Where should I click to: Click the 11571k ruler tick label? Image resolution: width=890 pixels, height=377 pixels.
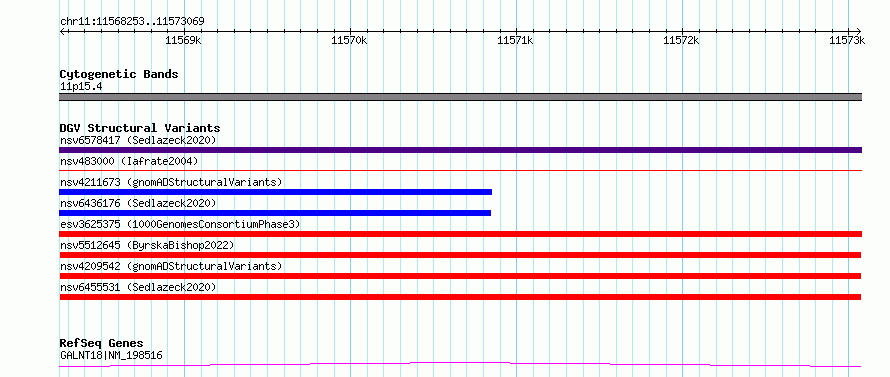click(515, 40)
